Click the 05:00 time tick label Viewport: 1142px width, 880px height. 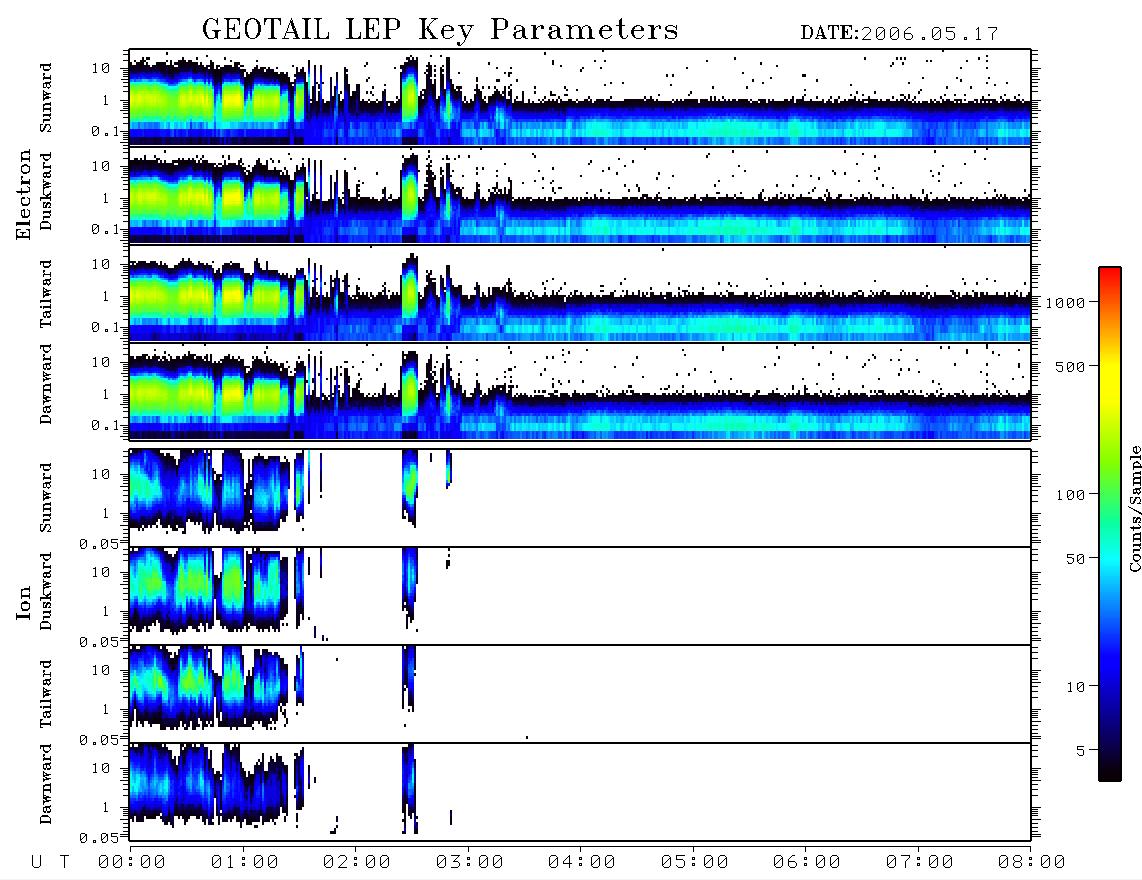click(x=695, y=863)
